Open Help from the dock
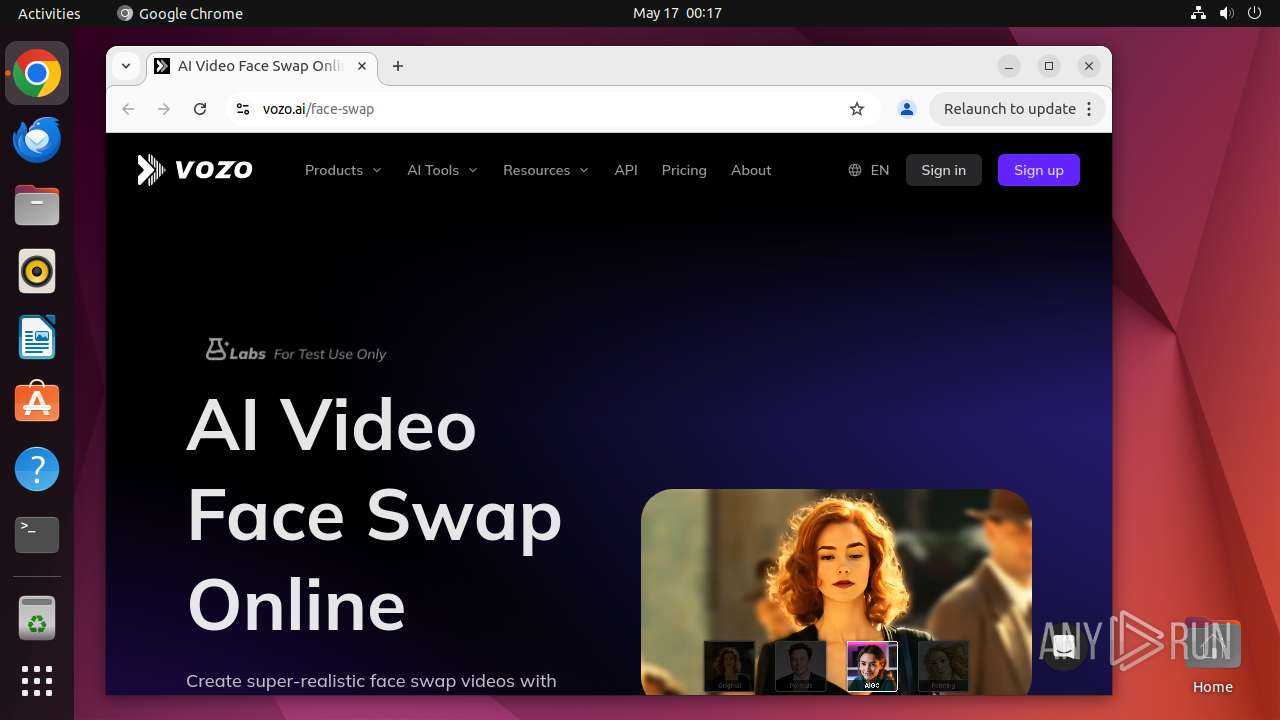 tap(37, 469)
